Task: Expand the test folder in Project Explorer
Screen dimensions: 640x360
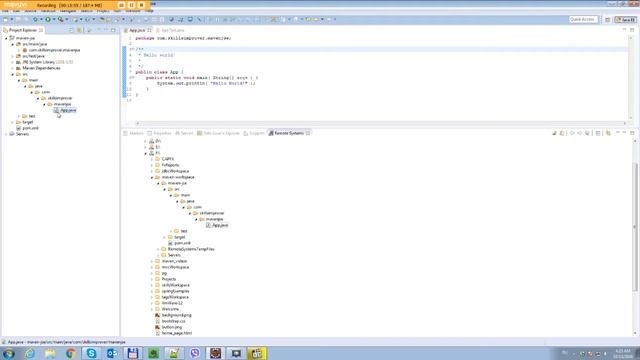Action: 19,116
